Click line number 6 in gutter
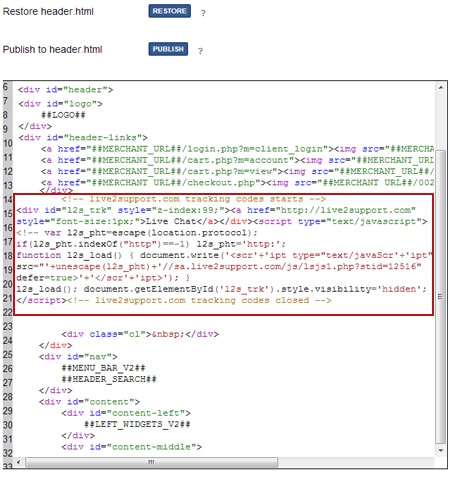 click(6, 87)
